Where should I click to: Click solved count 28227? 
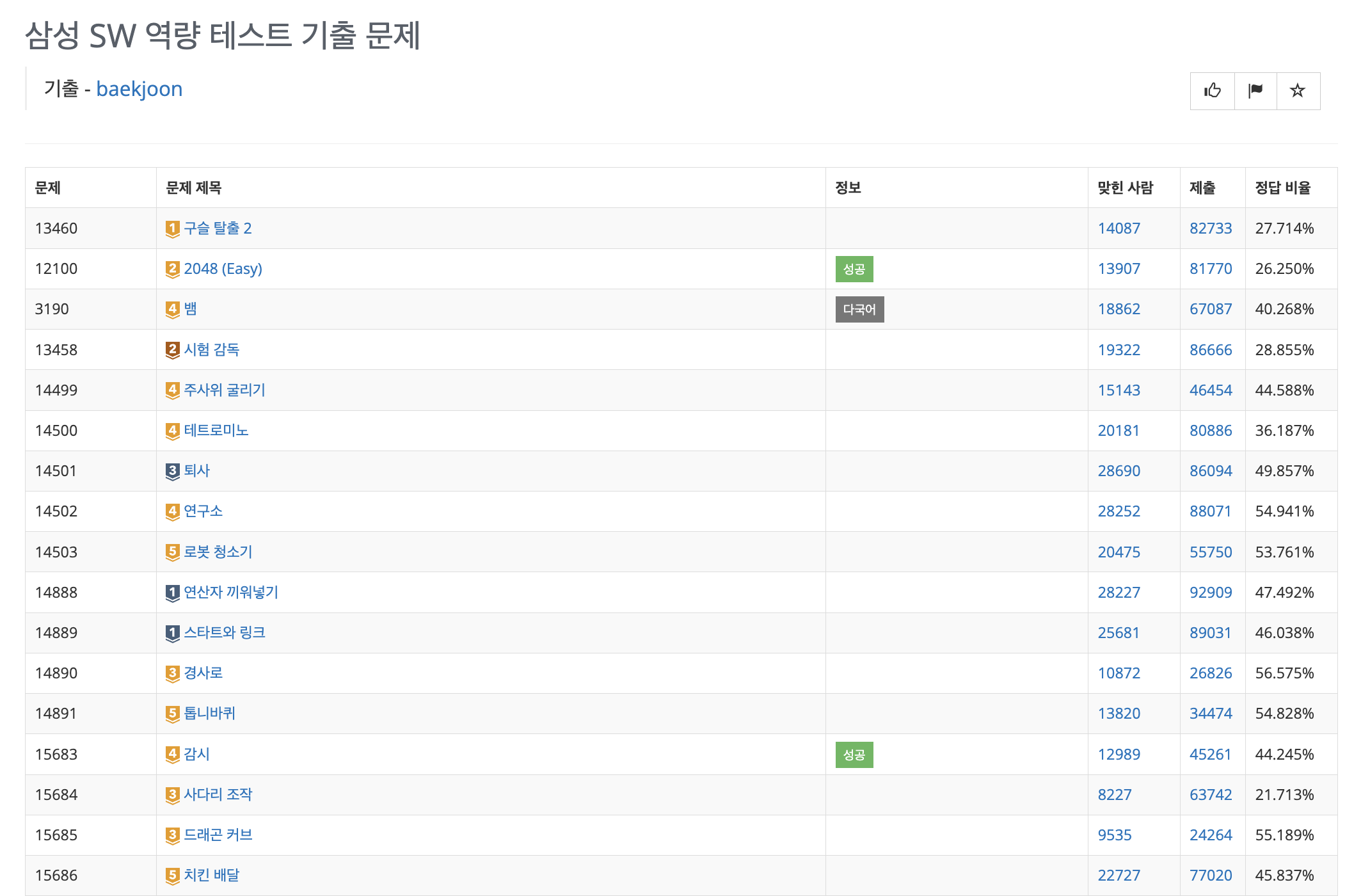(x=1119, y=593)
